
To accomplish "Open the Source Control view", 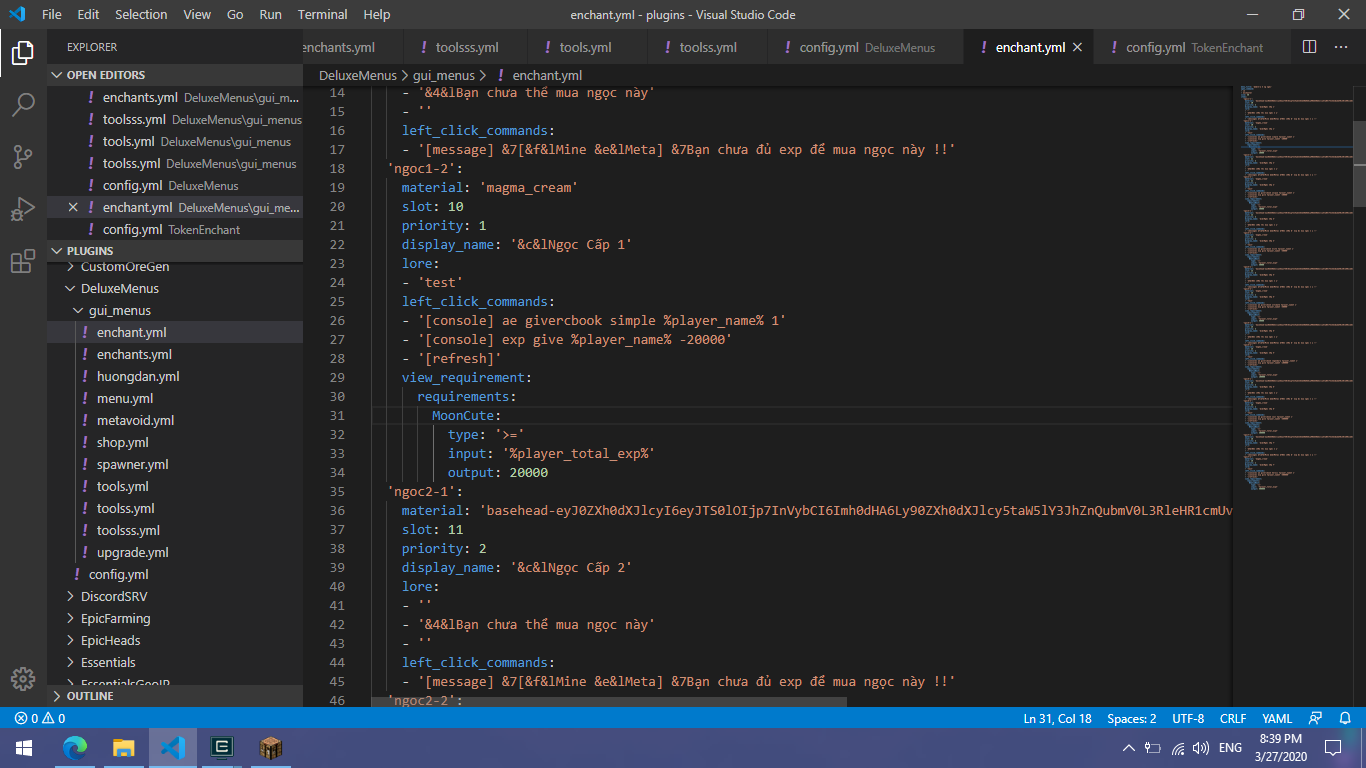I will [x=23, y=157].
